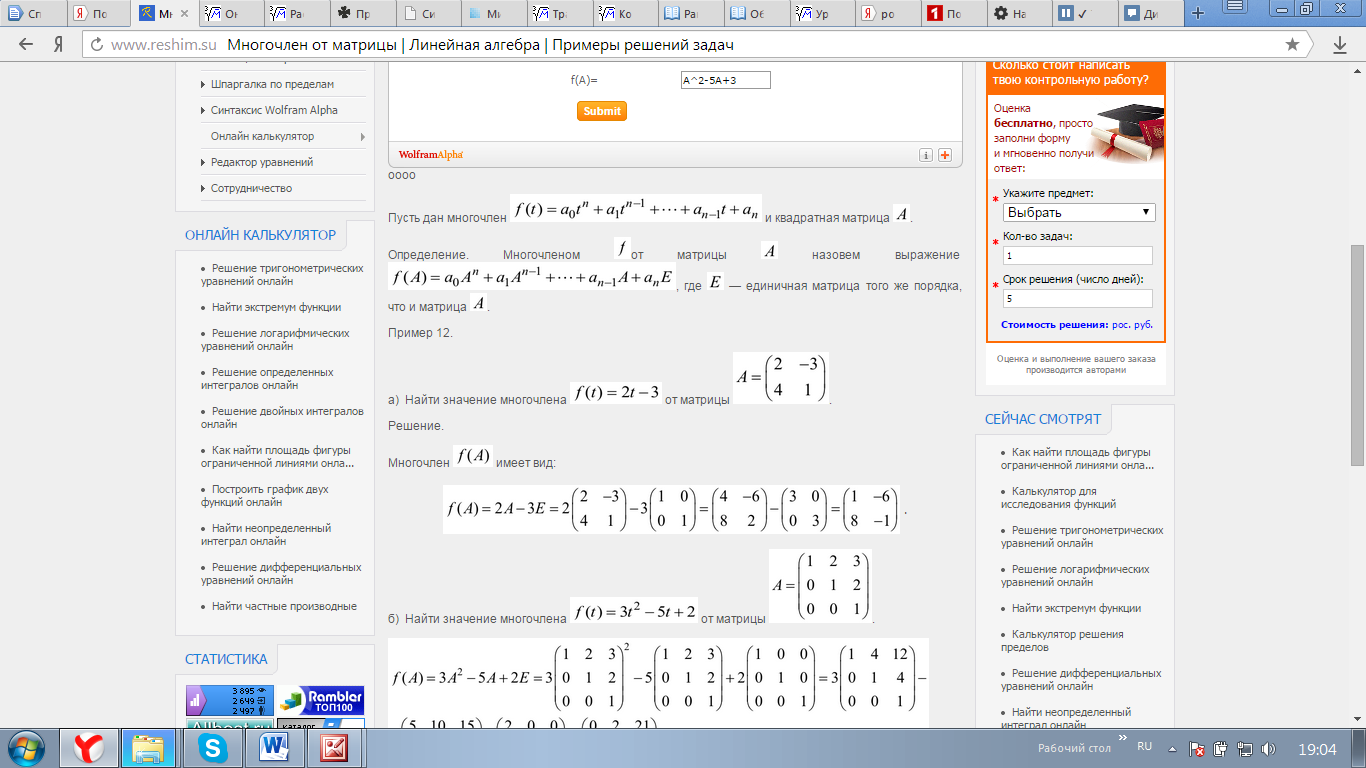Click the WolframAlpha logo in the widget

(x=430, y=155)
